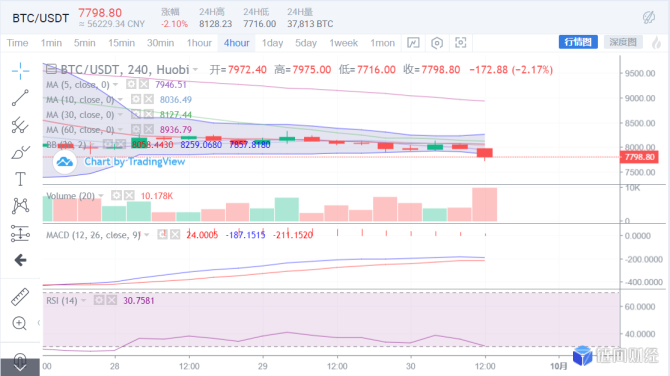Screen dimensions: 670x376
Task: Click the 深度图 depth chart button
Action: pyautogui.click(x=623, y=42)
